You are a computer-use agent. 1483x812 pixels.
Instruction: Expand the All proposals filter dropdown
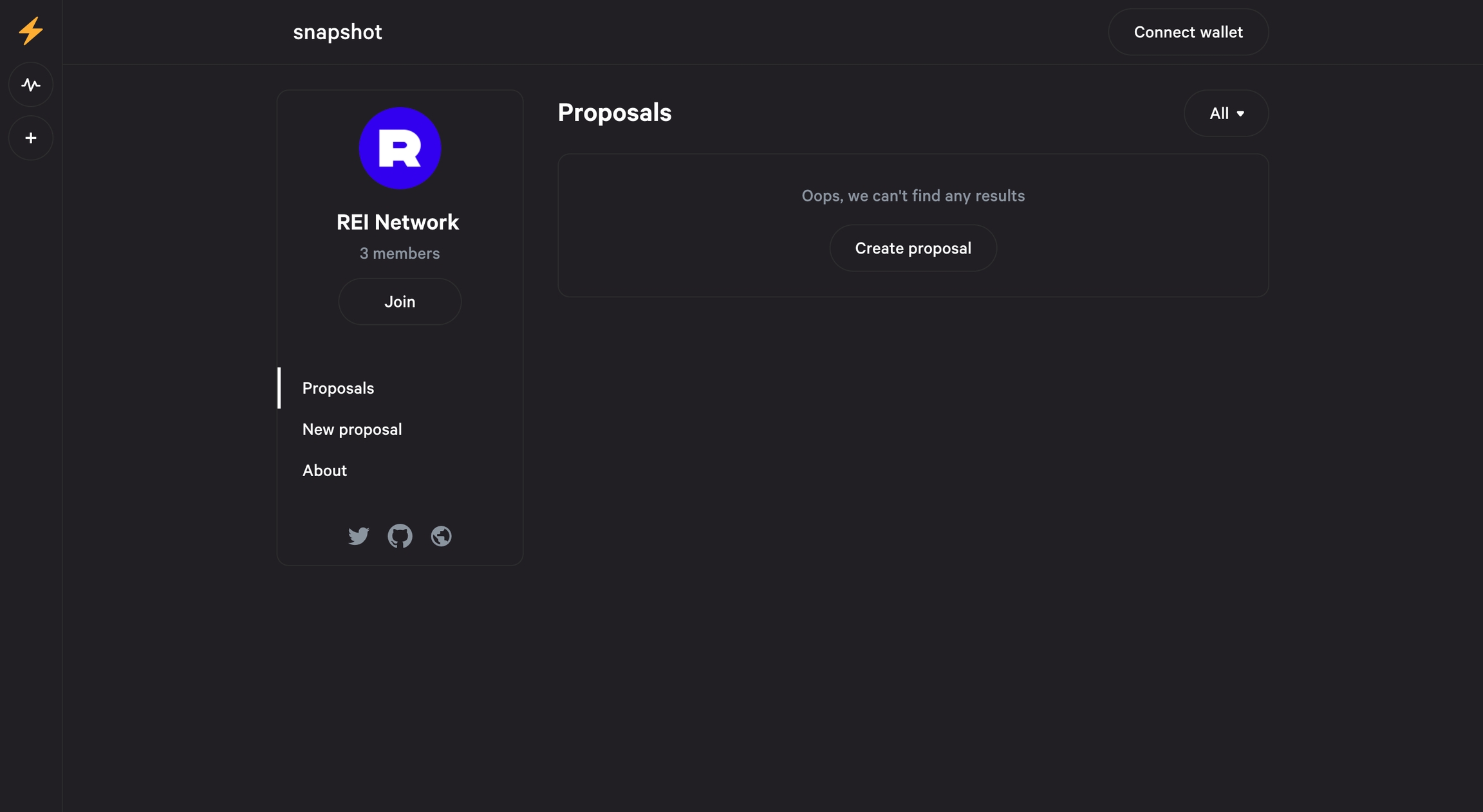coord(1226,113)
